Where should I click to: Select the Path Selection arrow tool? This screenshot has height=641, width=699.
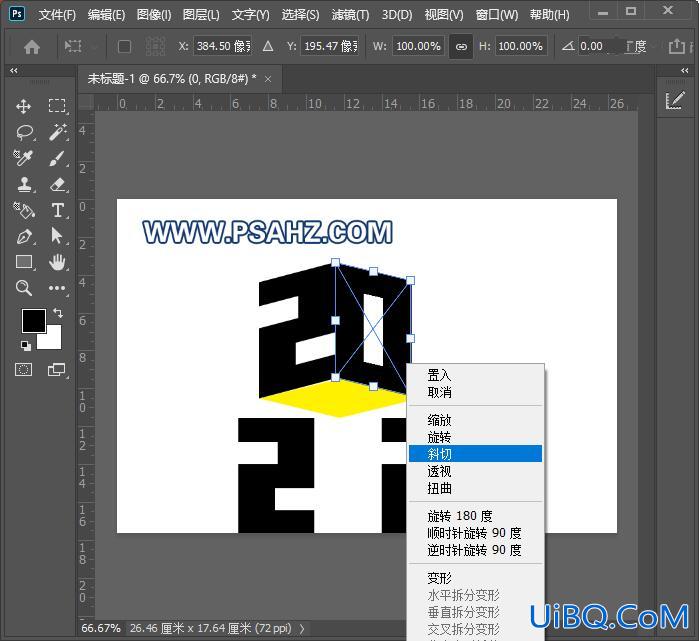click(57, 236)
